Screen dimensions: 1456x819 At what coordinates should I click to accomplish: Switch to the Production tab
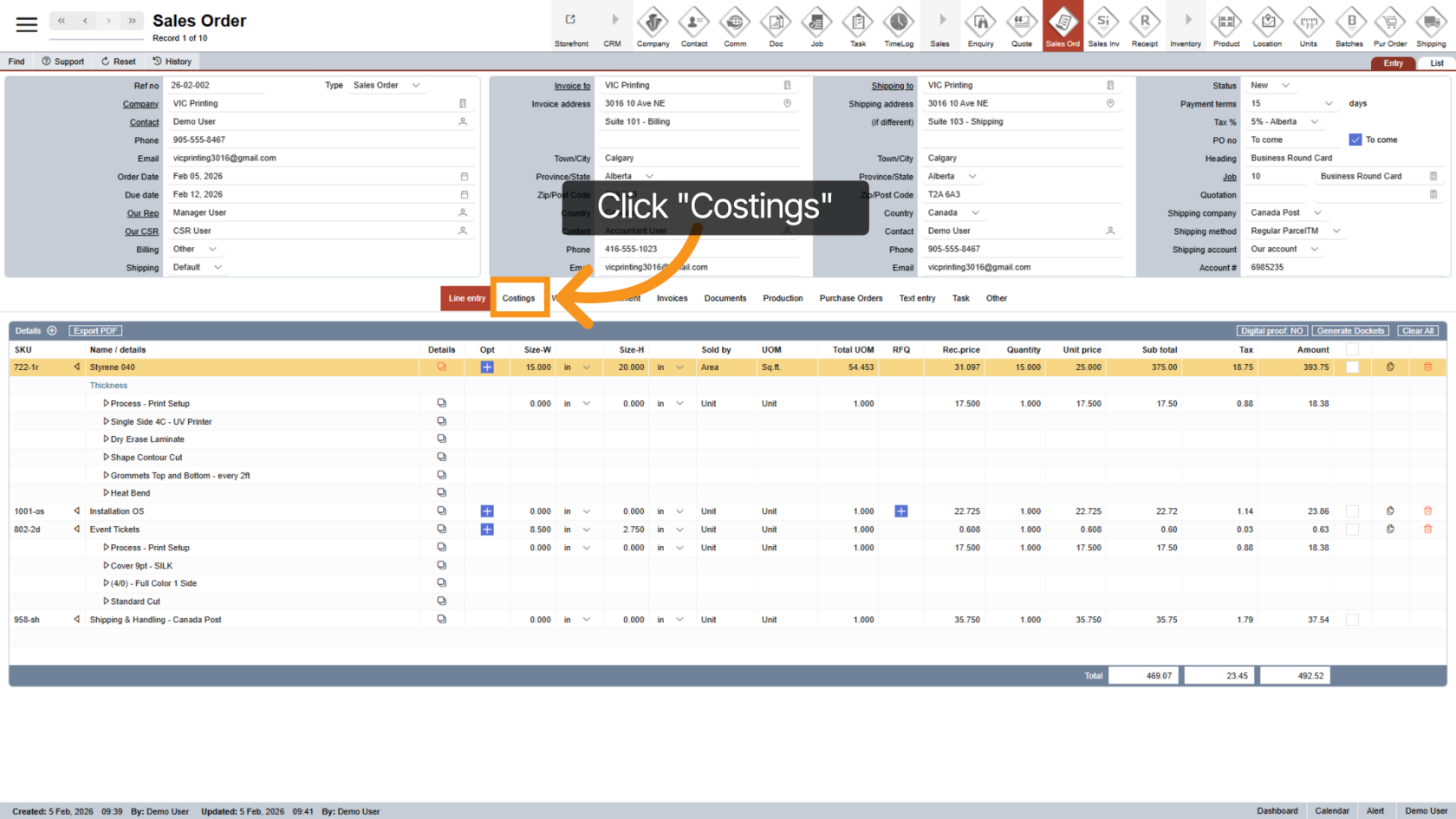pos(783,298)
